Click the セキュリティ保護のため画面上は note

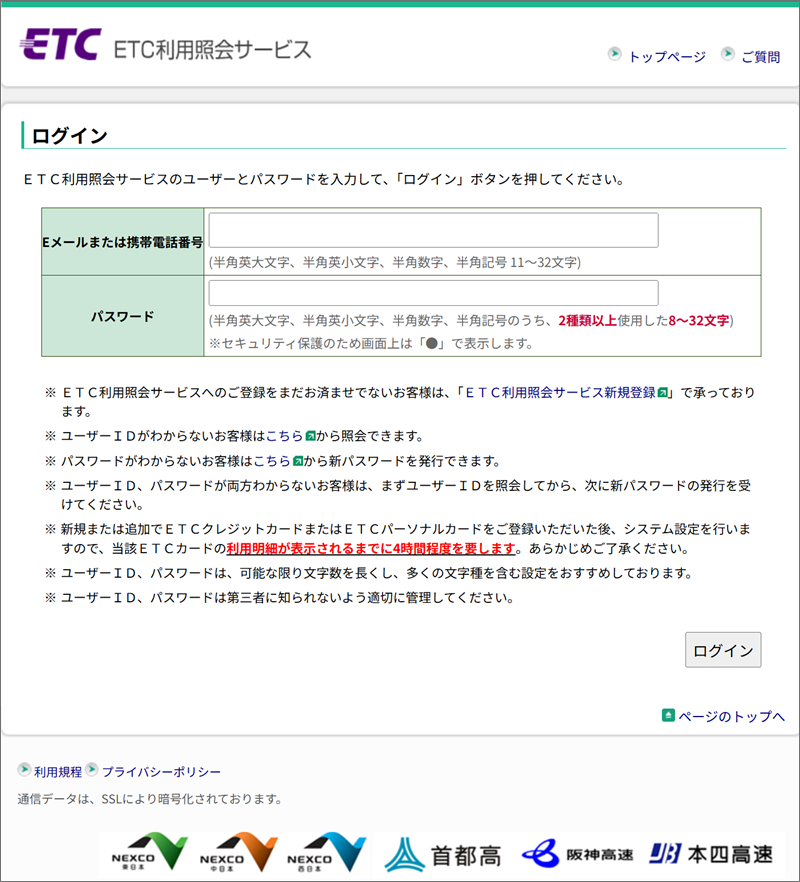[x=371, y=343]
